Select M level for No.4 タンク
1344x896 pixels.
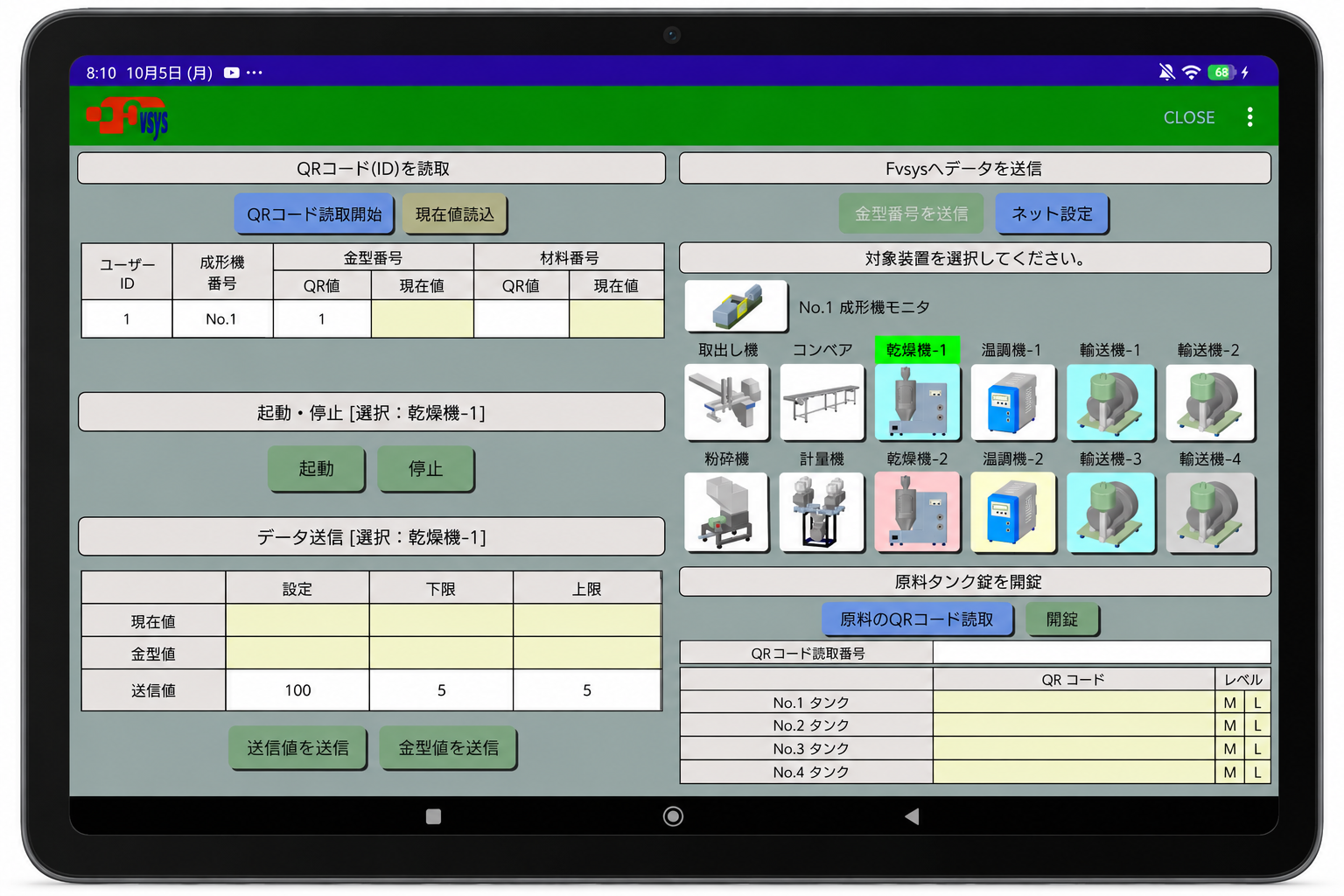[1229, 773]
